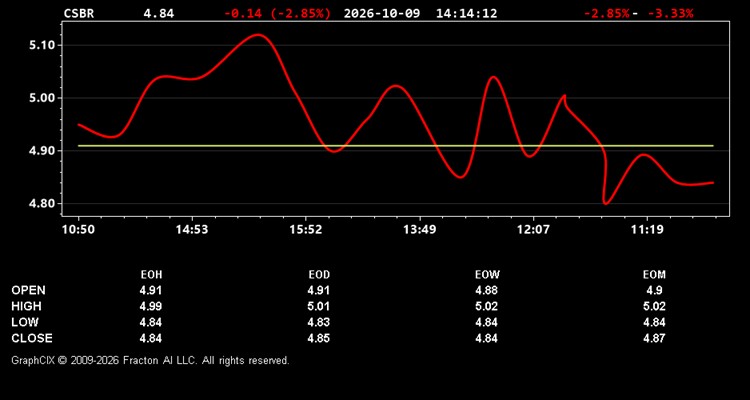
Task: Click the 5.10 y-axis label
Action: coord(43,45)
